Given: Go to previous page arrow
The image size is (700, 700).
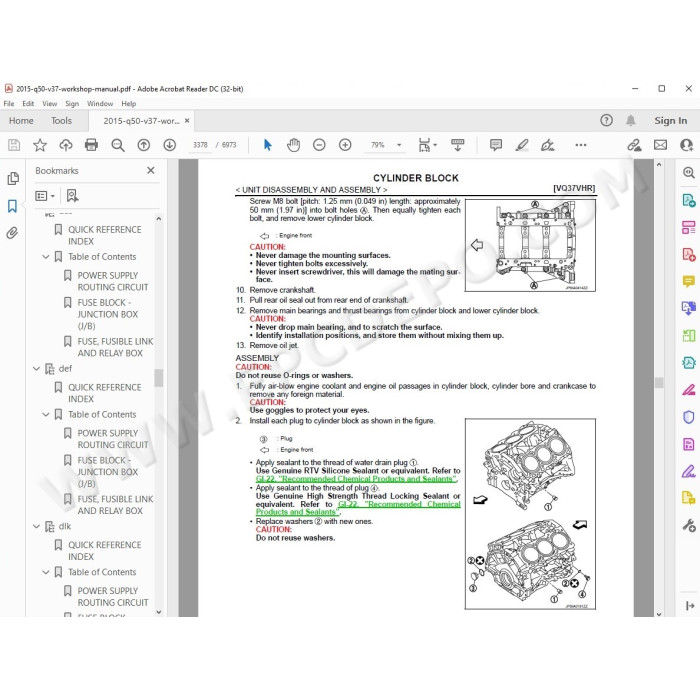Looking at the screenshot, I should coord(144,145).
